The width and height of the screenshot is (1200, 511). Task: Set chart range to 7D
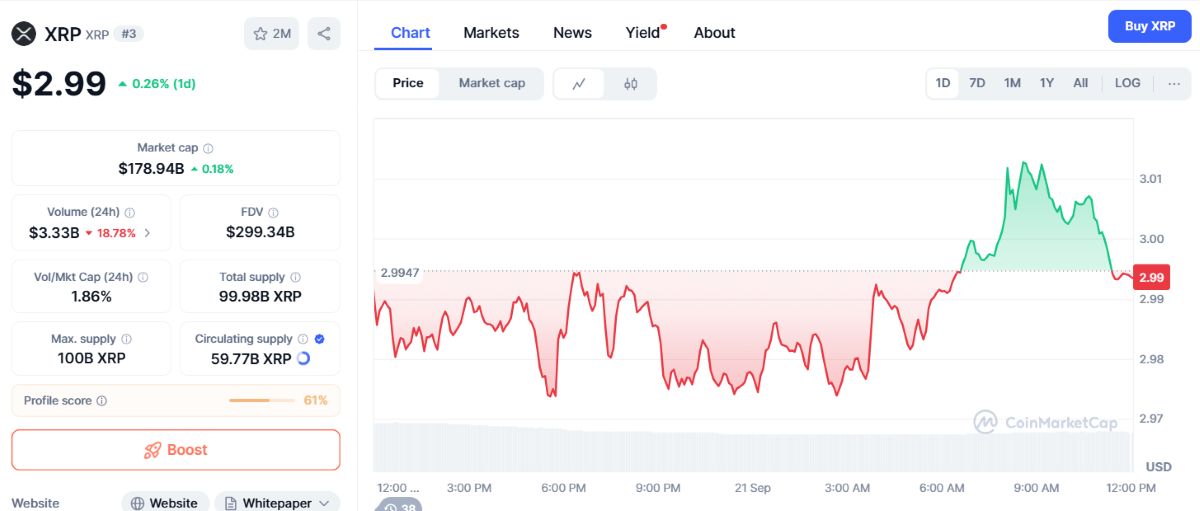tap(977, 83)
